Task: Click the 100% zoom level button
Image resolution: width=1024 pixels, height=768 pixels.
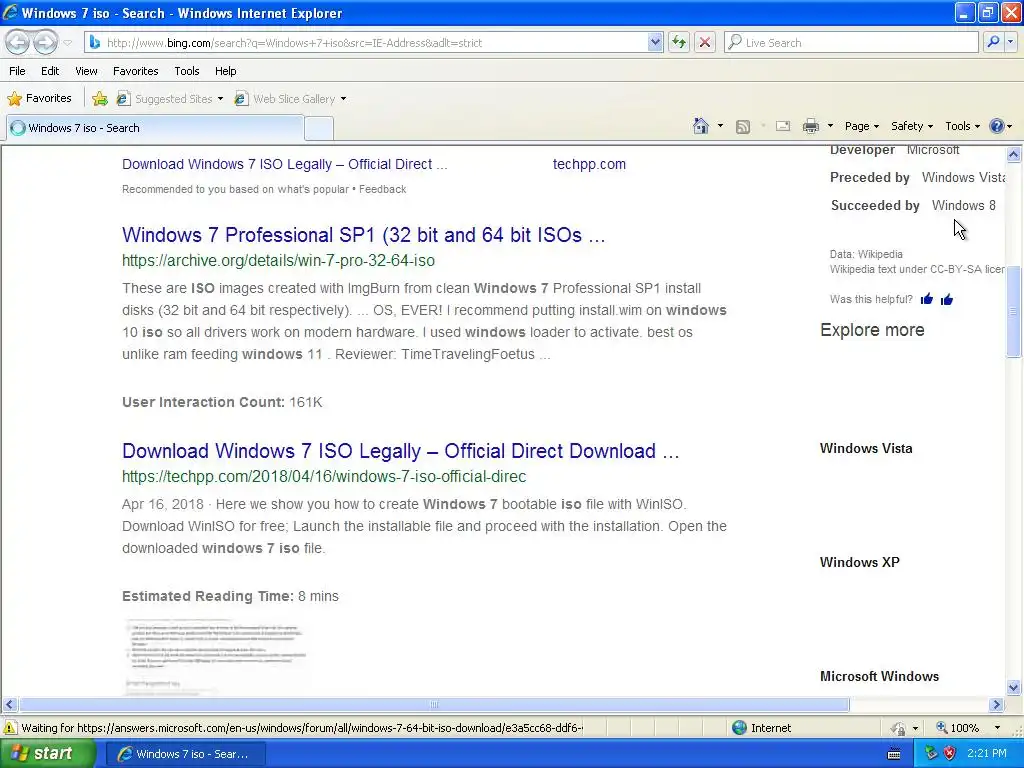Action: tap(958, 728)
